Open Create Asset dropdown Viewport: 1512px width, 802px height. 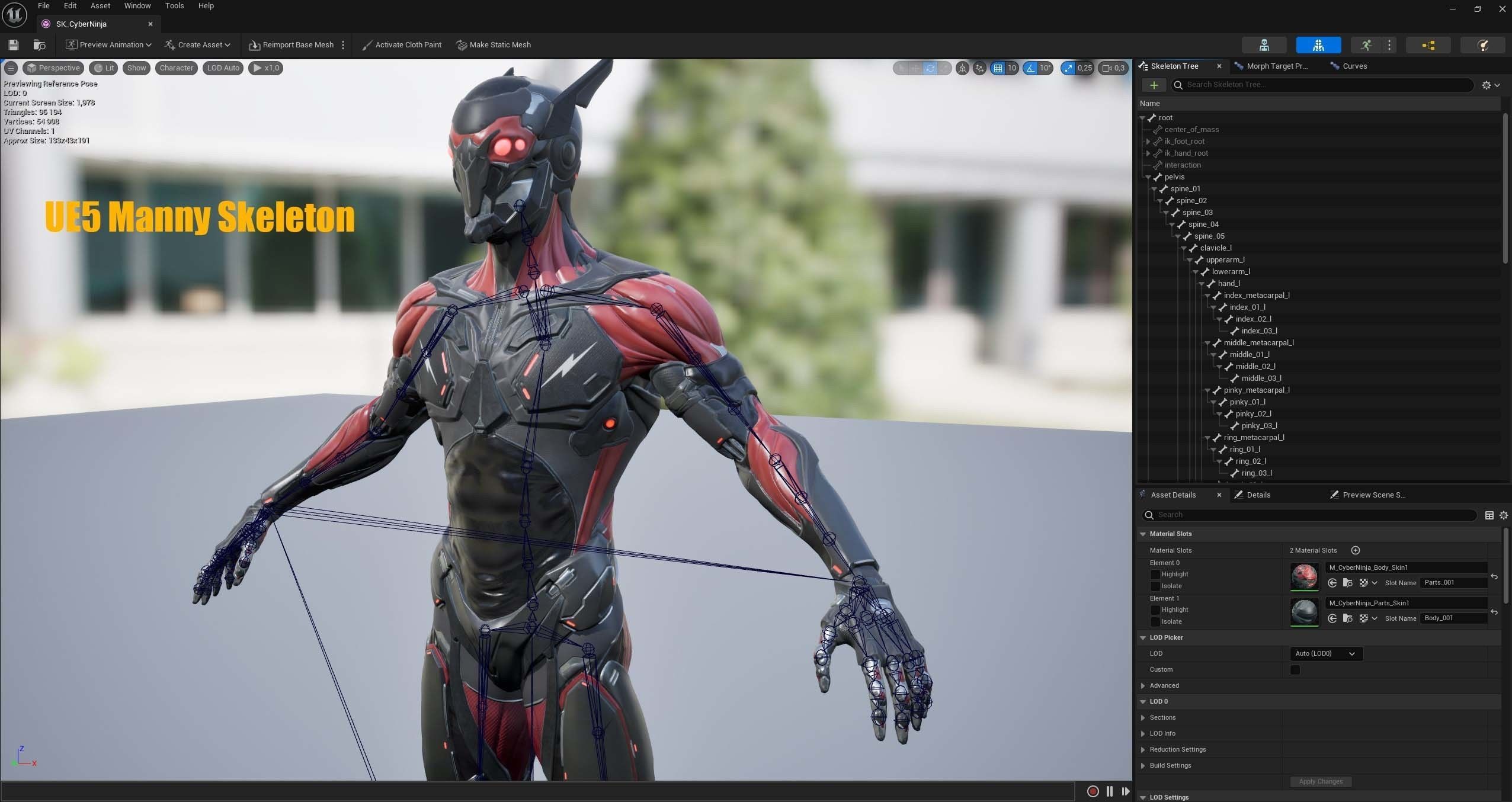click(197, 45)
